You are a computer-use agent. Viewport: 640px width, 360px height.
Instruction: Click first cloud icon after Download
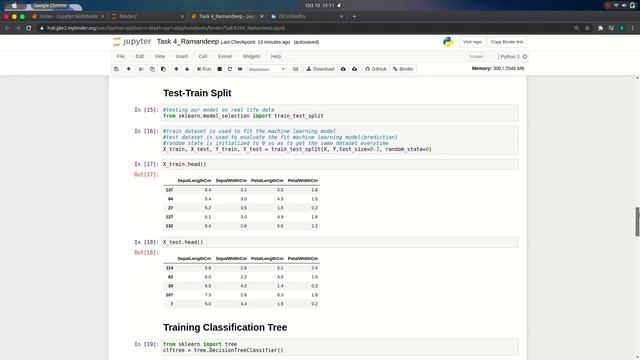point(343,69)
